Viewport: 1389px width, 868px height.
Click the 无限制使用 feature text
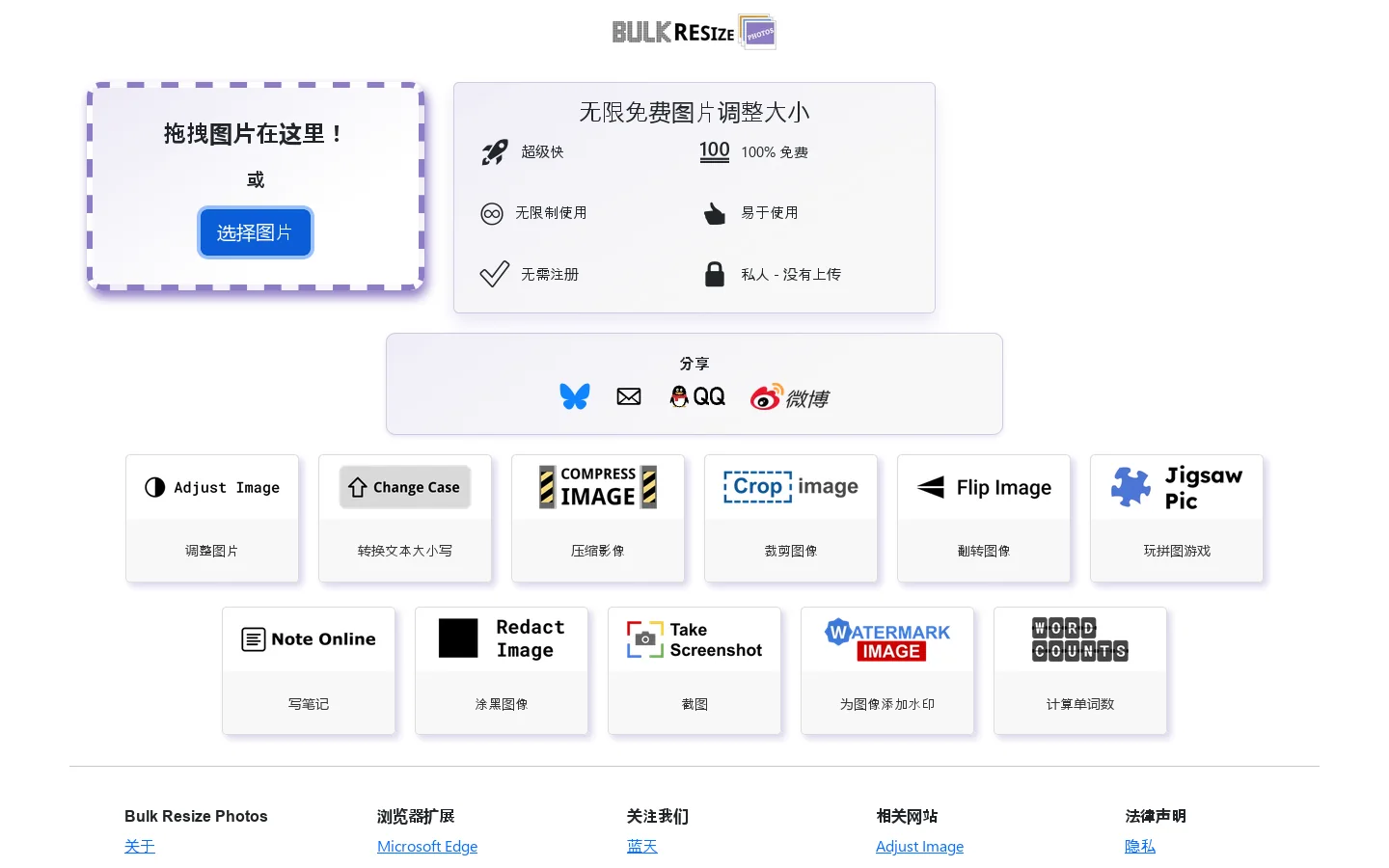[551, 212]
